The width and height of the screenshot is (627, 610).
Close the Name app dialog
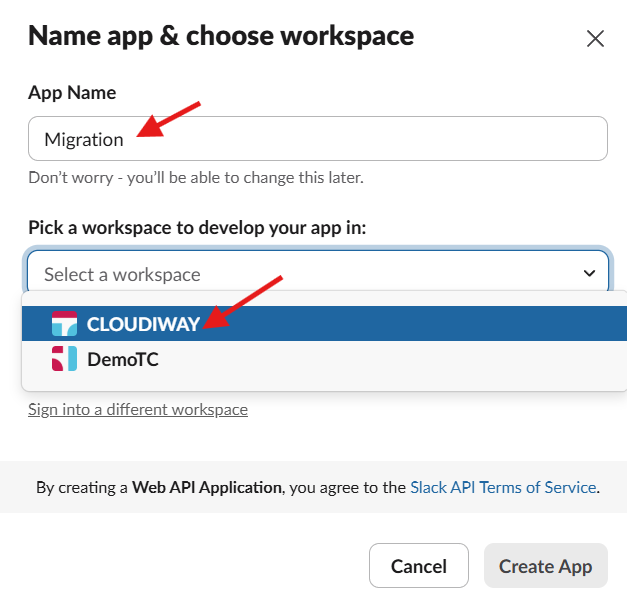pos(595,39)
